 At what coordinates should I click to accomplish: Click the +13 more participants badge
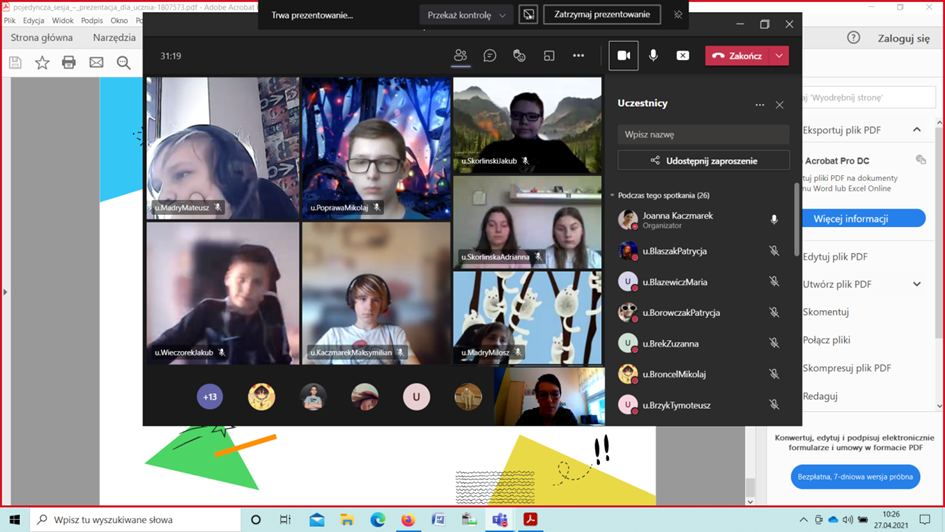click(210, 396)
